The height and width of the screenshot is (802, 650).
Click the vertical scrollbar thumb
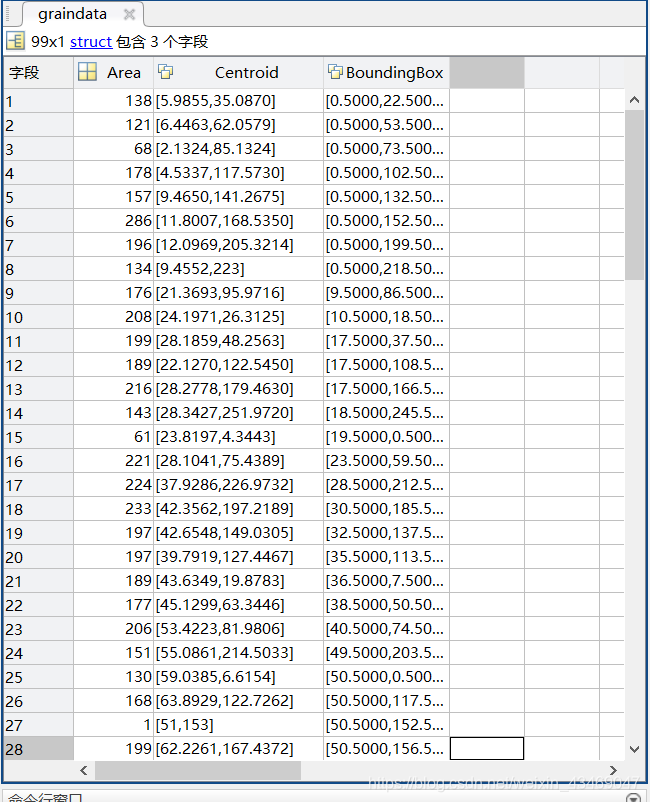pos(635,195)
